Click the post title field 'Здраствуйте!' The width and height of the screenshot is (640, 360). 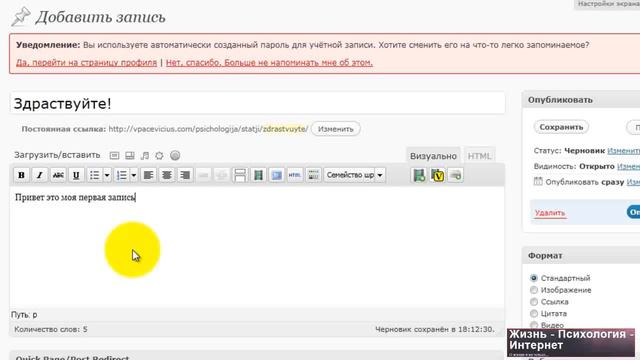coord(257,103)
